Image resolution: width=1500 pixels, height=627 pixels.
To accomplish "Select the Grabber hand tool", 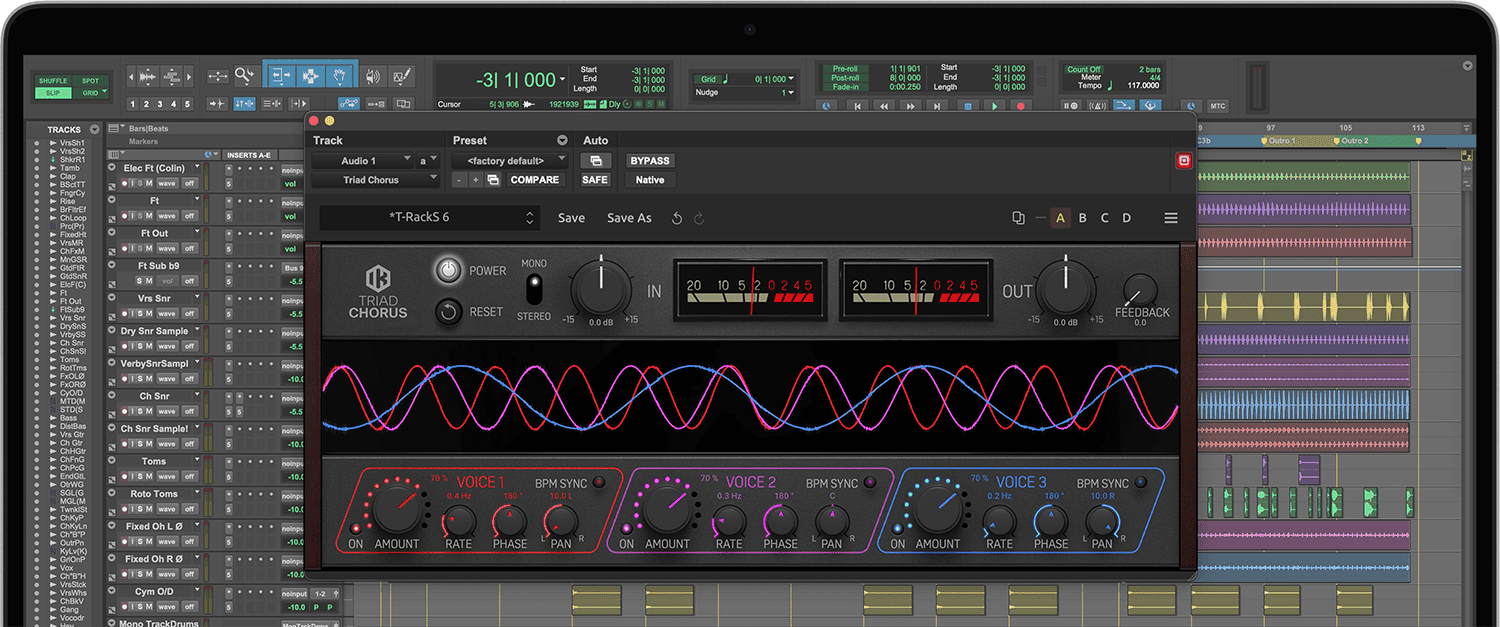I will tap(340, 76).
